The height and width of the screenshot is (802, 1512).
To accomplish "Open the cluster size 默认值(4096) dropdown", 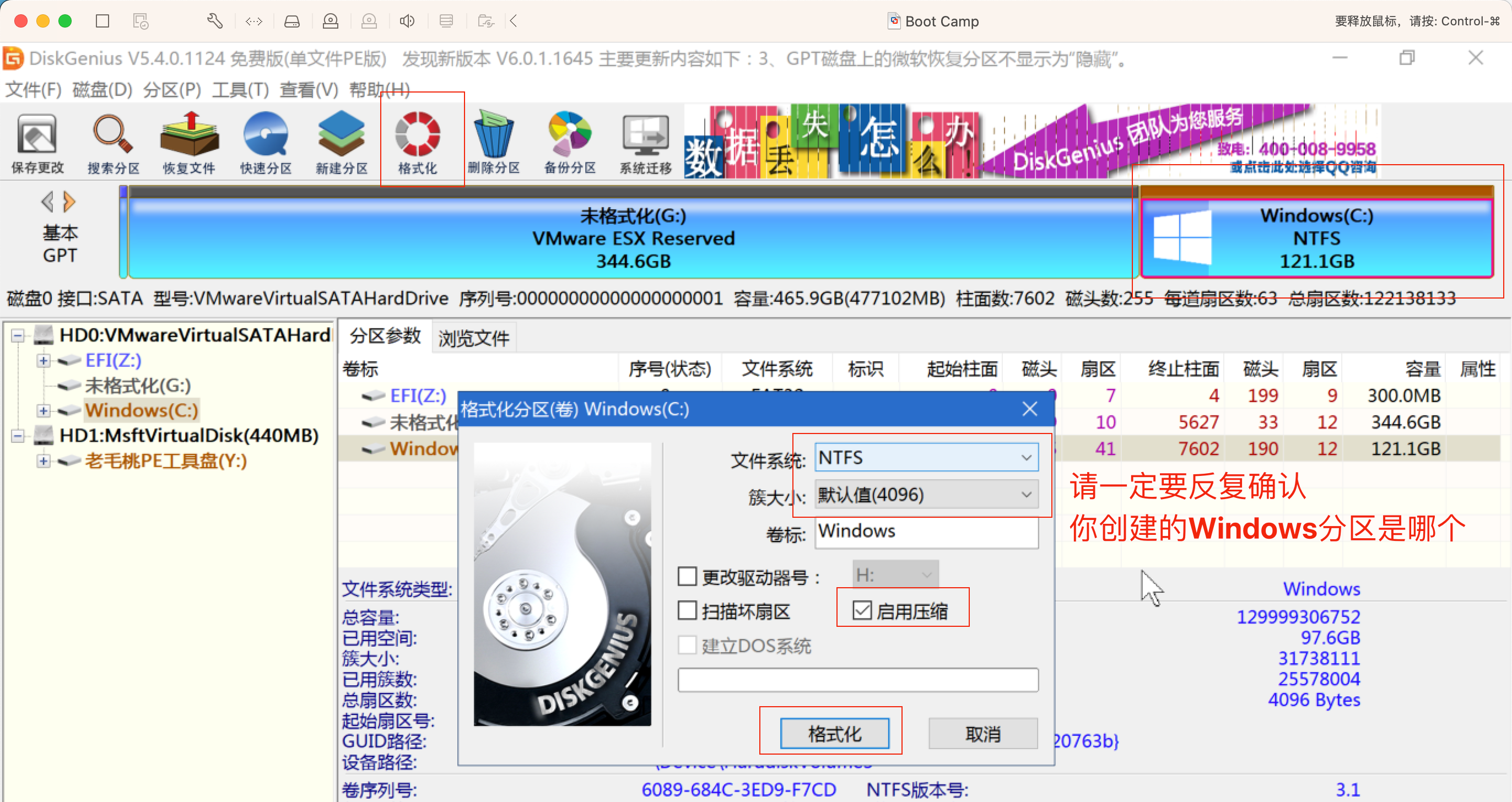I will pyautogui.click(x=926, y=495).
